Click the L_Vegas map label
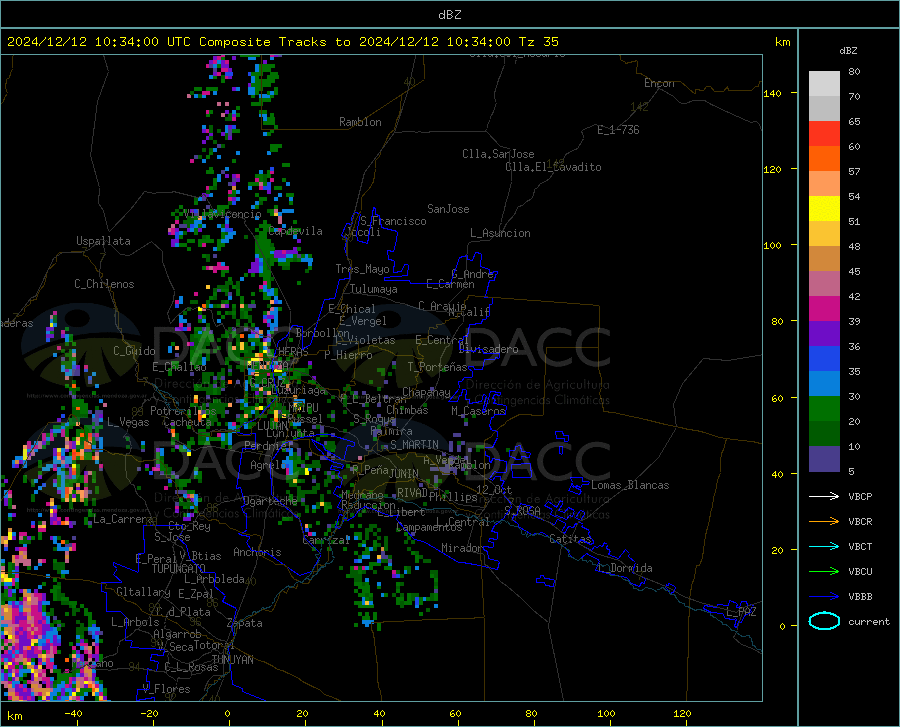This screenshot has width=900, height=727. (x=128, y=422)
